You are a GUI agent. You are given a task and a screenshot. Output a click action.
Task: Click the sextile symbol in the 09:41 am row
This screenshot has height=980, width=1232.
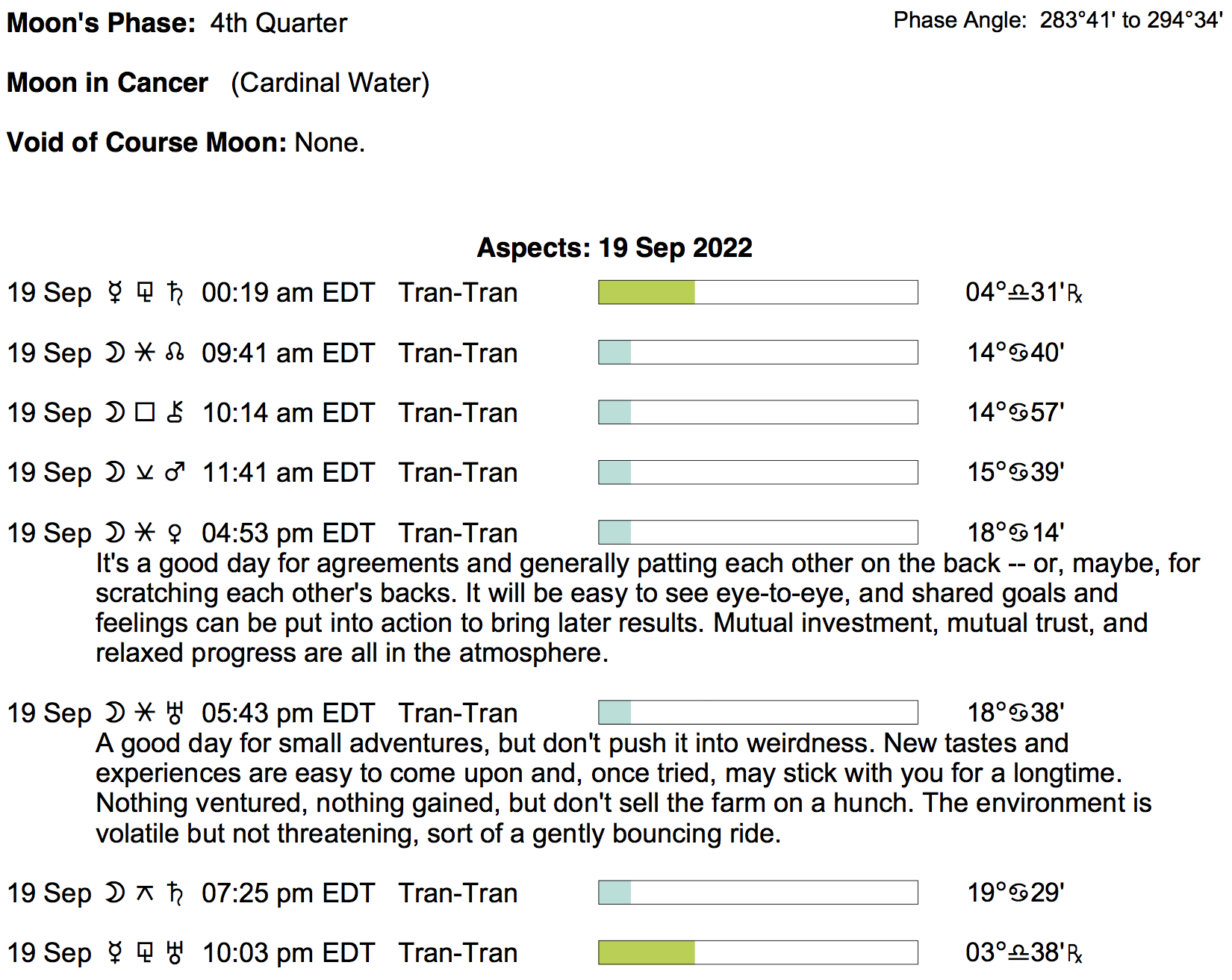(145, 352)
